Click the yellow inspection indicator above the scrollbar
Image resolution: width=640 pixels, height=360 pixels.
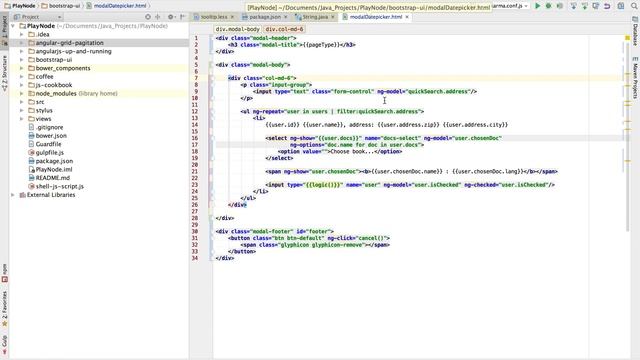[627, 38]
